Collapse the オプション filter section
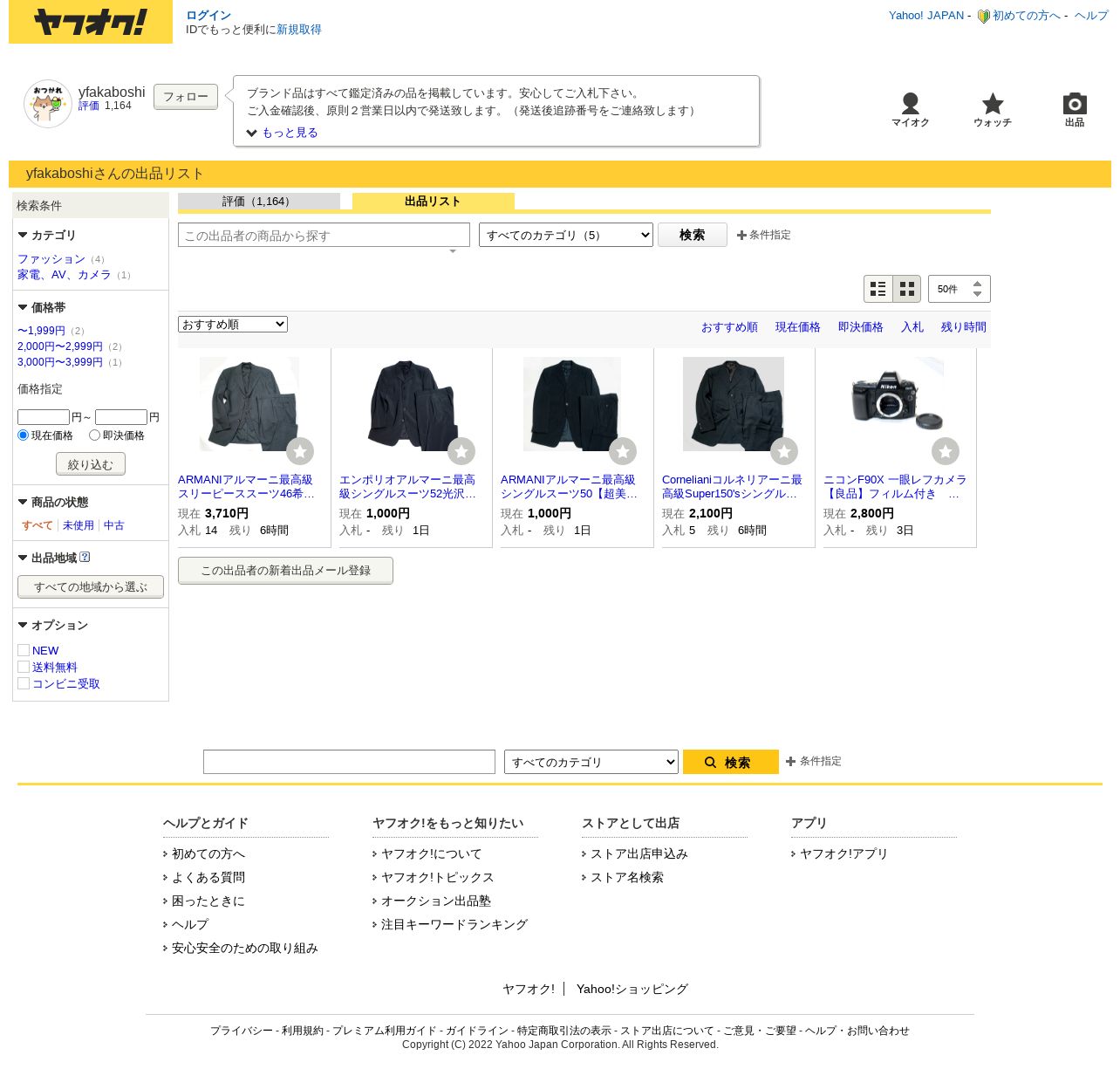 click(x=53, y=626)
